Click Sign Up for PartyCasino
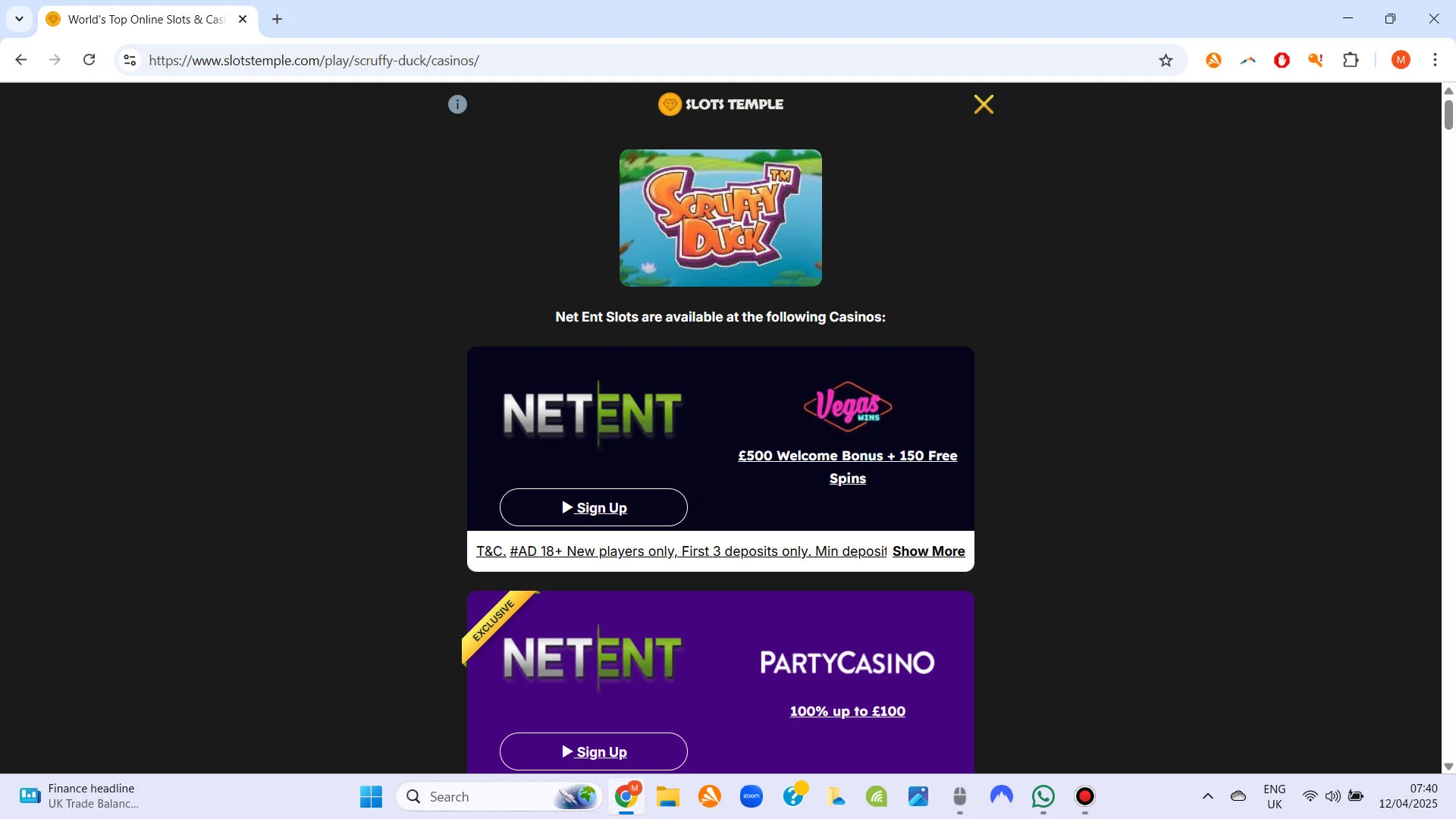1456x819 pixels. (594, 752)
